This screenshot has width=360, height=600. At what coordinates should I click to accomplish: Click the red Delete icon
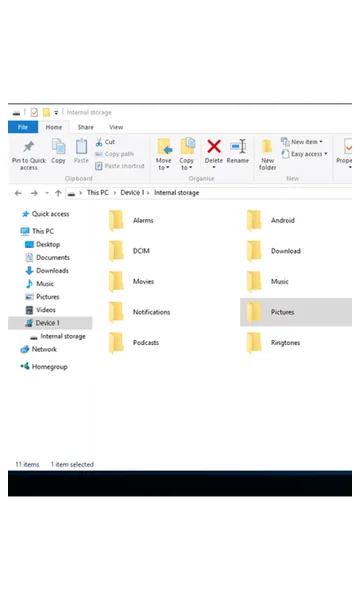[x=214, y=146]
